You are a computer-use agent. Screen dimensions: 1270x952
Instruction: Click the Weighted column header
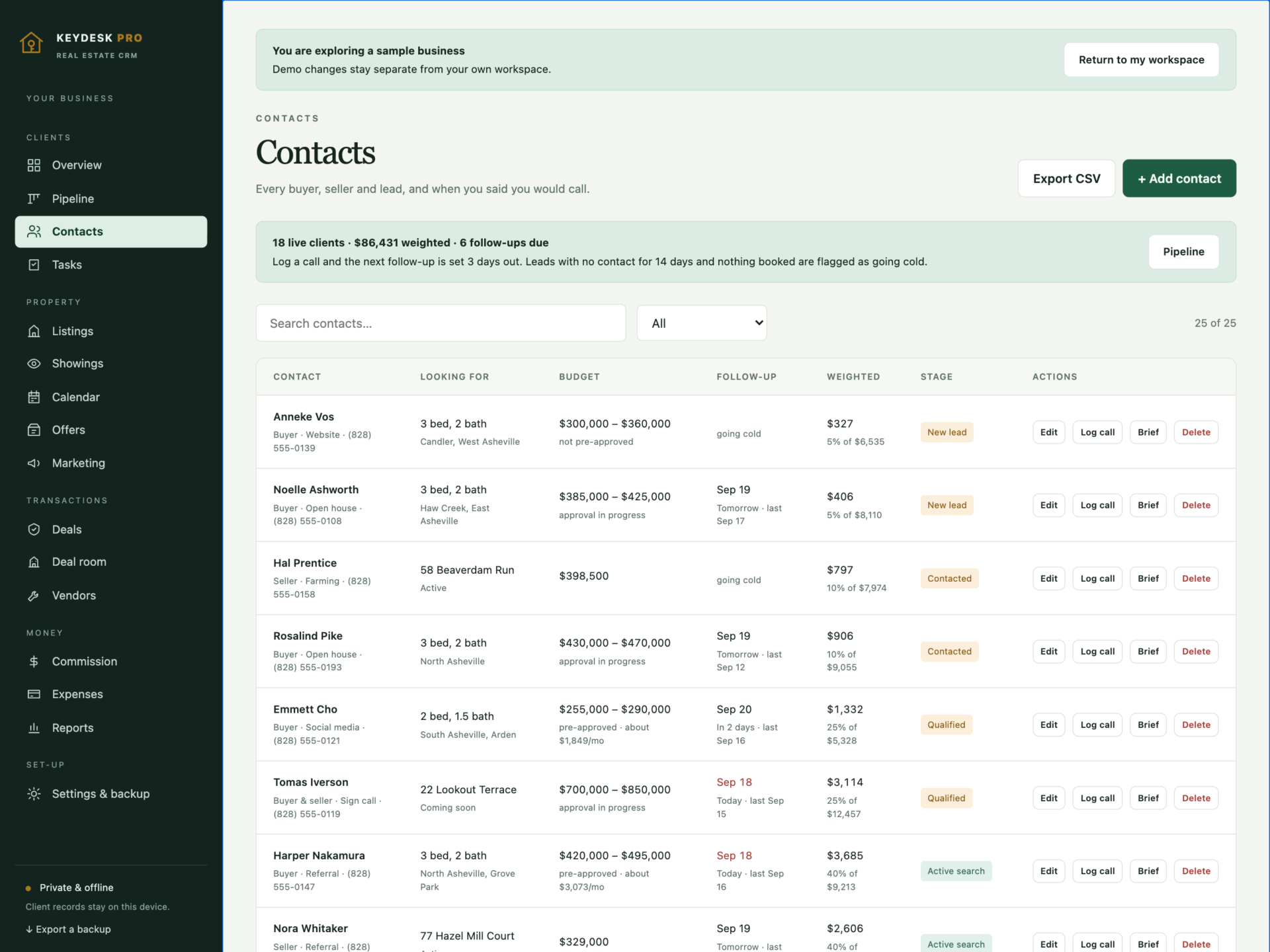point(853,377)
